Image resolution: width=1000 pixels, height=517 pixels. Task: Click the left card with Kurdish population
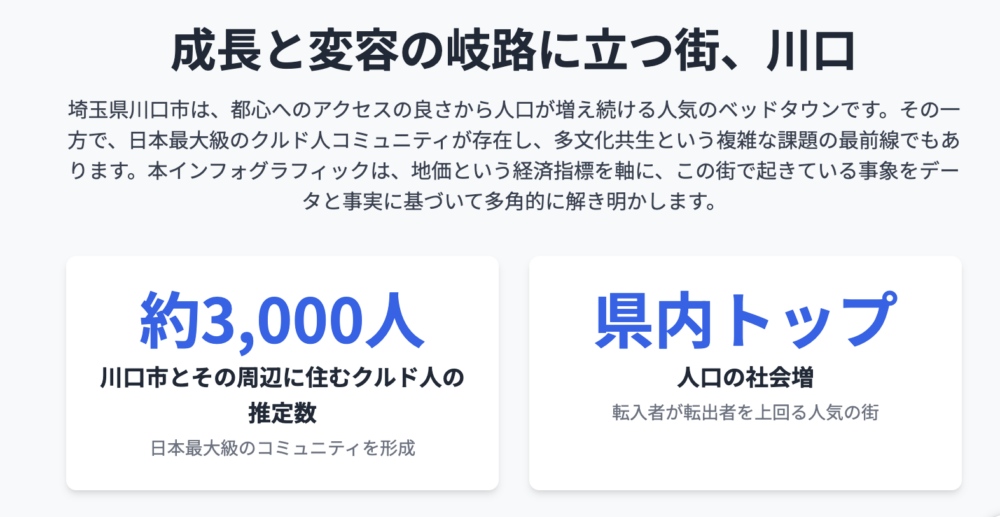click(x=283, y=373)
